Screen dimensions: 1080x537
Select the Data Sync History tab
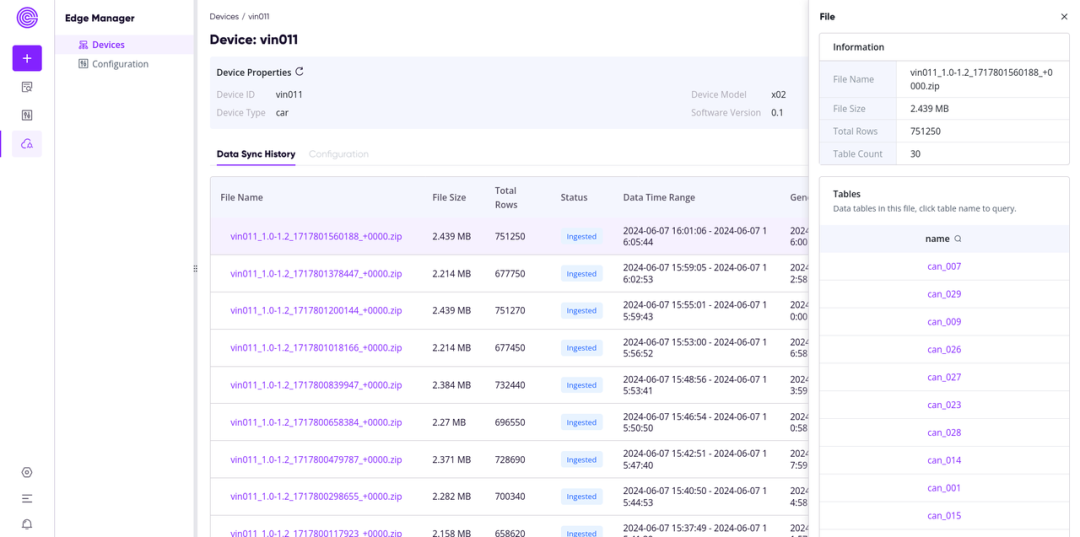tap(256, 154)
